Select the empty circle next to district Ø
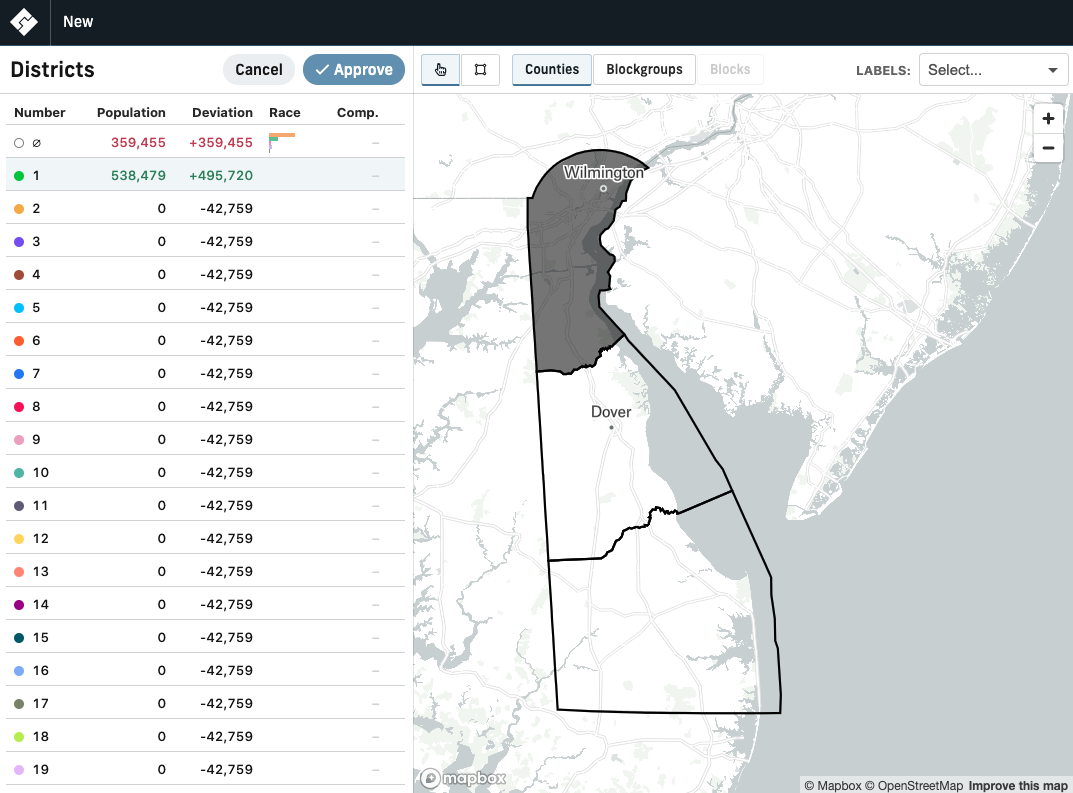 pos(18,142)
